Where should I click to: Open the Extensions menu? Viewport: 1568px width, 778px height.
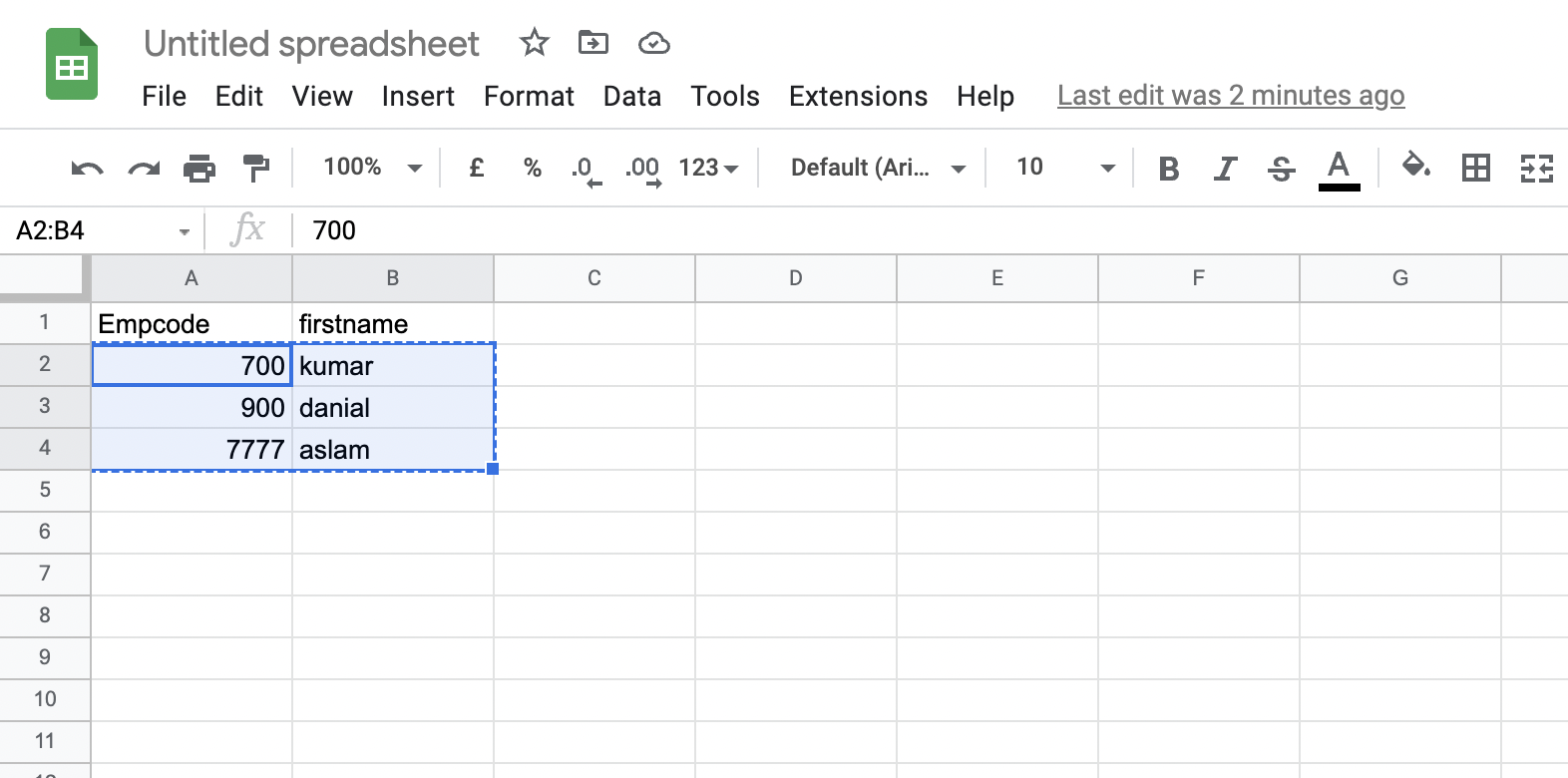(x=858, y=97)
